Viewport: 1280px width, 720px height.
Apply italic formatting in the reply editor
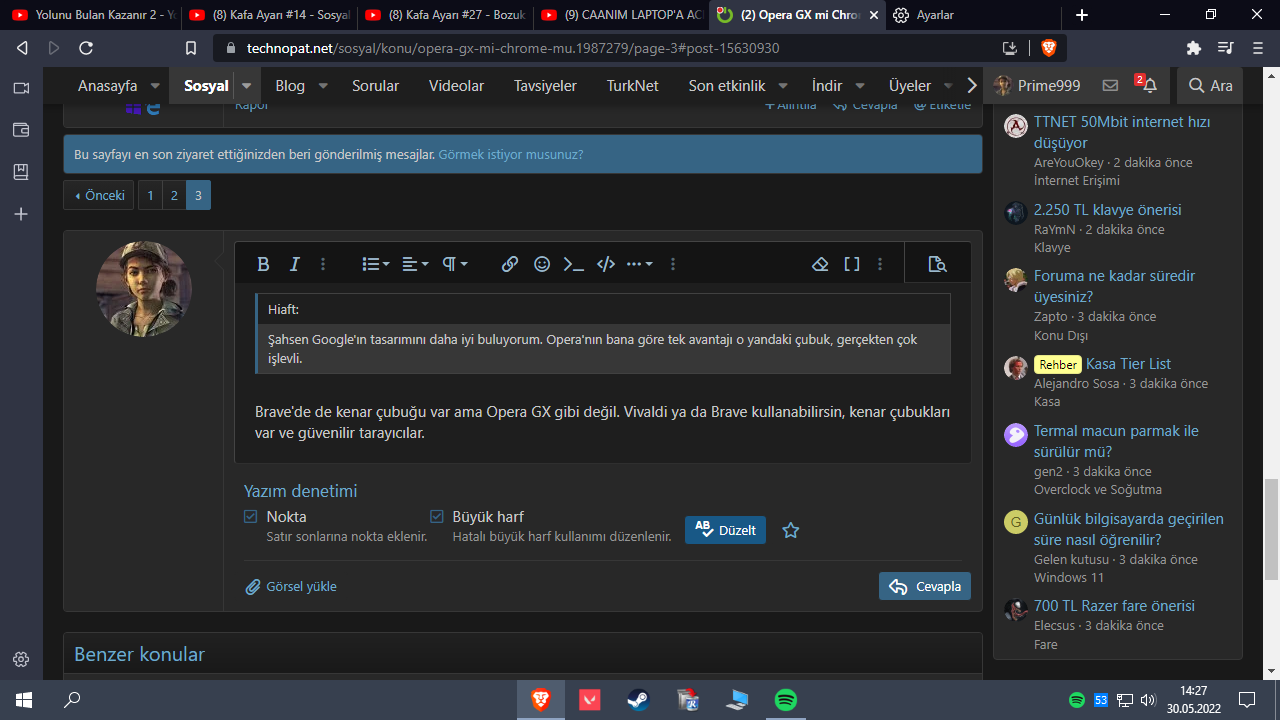point(294,264)
